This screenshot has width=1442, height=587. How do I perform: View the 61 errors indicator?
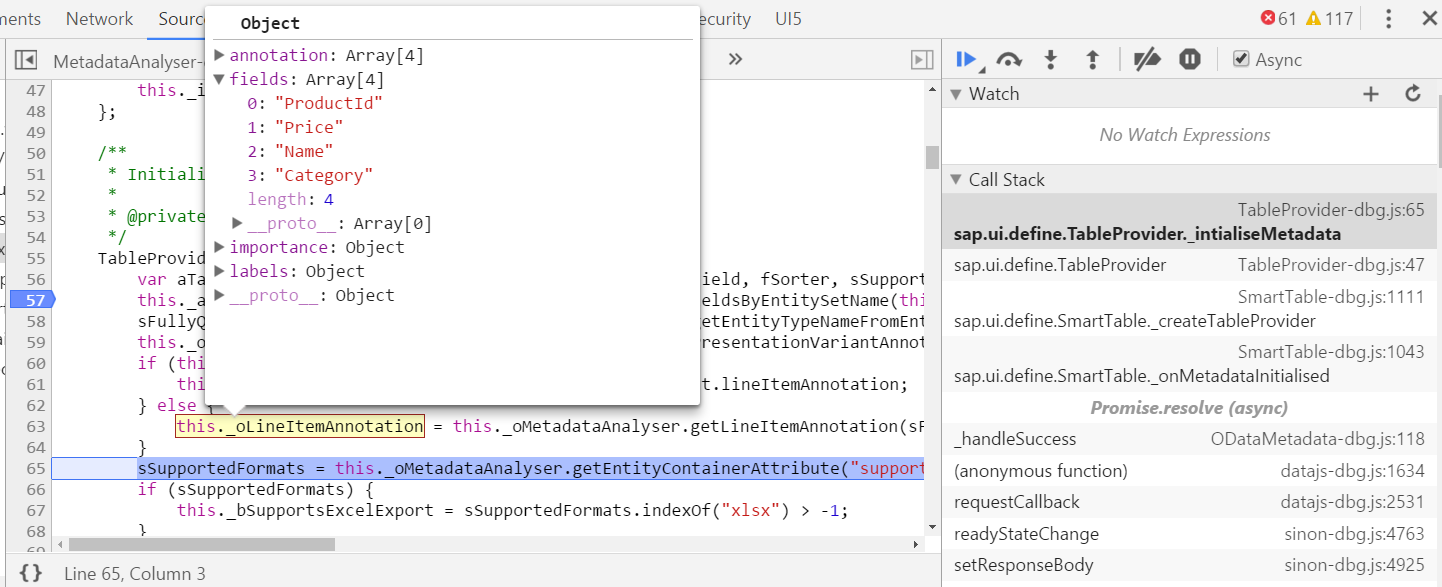[x=1279, y=19]
